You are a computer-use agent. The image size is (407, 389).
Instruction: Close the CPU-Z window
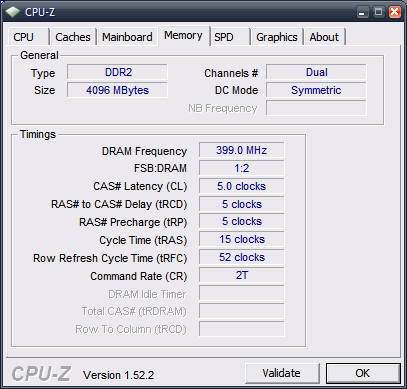point(395,12)
